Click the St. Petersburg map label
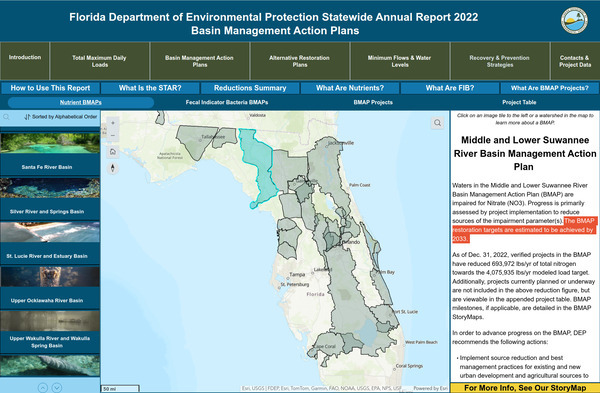 (x=295, y=284)
